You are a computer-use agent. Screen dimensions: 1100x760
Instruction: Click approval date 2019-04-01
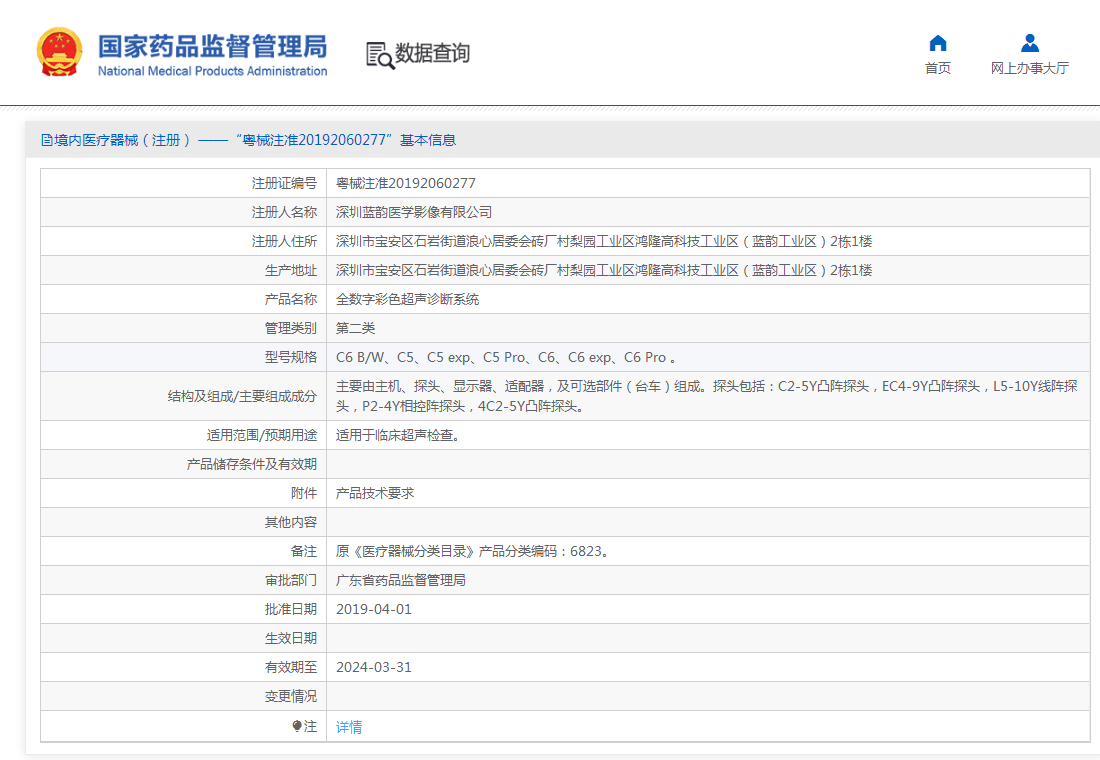(374, 609)
